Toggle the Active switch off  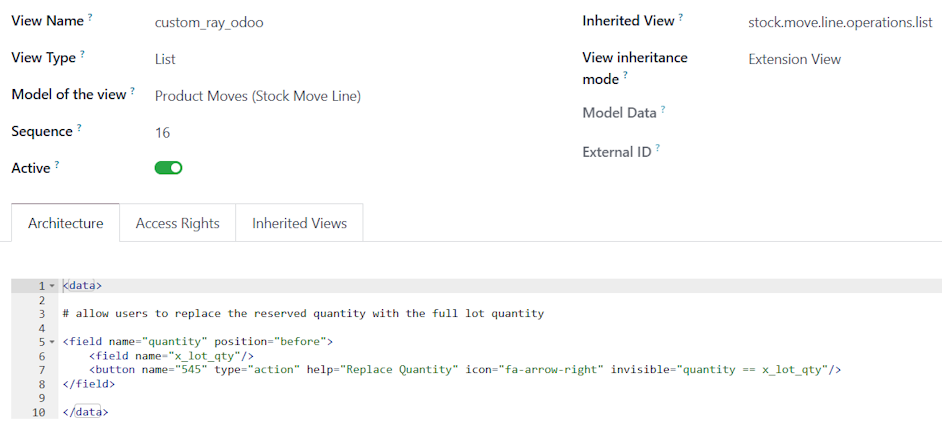[x=168, y=168]
